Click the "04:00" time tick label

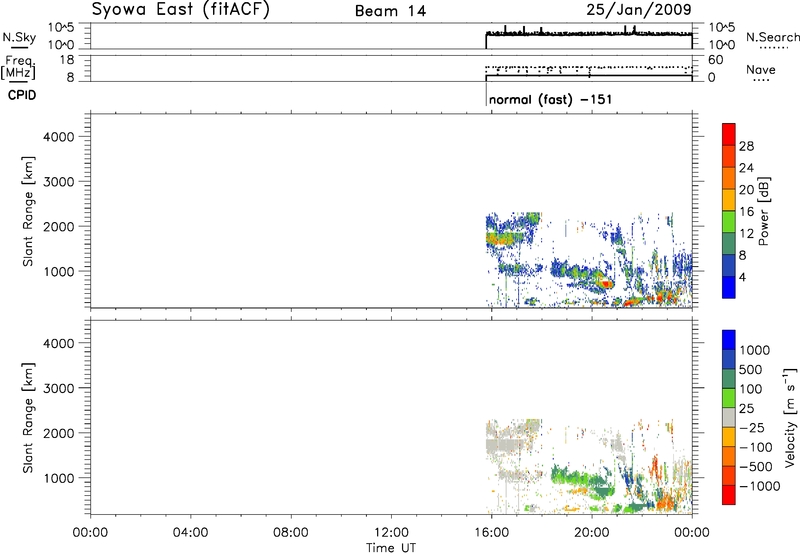tap(190, 533)
